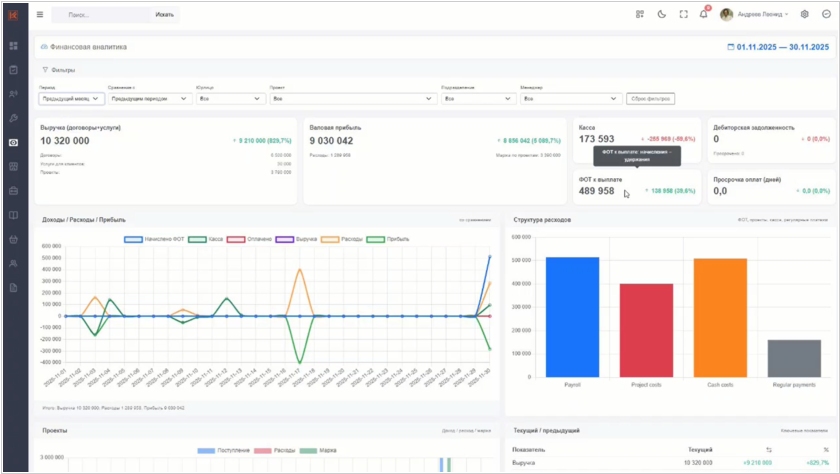
Task: Open the dashboard grid icon in sidebar
Action: pyautogui.click(x=13, y=46)
